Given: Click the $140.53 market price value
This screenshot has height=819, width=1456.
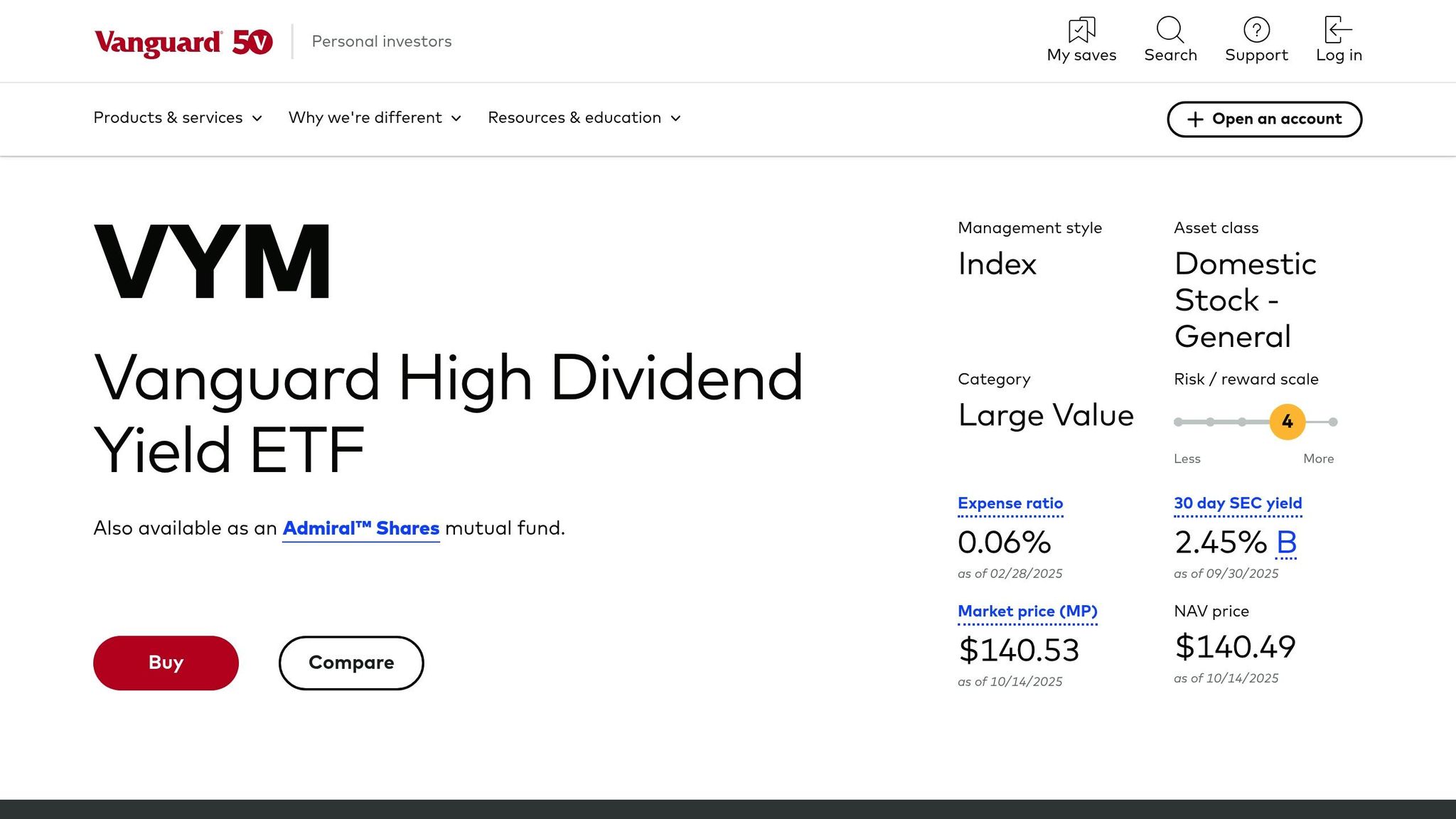Looking at the screenshot, I should coord(1019,651).
